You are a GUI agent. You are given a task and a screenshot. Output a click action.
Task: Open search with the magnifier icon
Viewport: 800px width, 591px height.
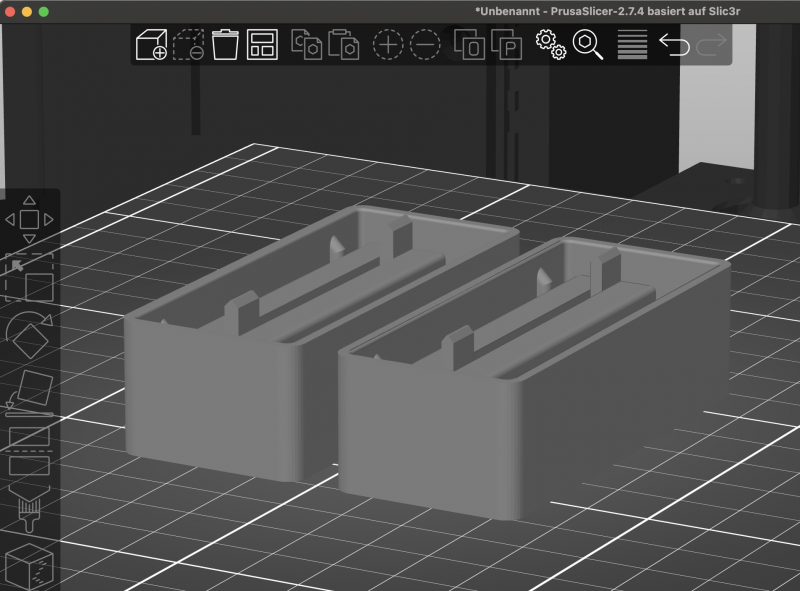587,45
